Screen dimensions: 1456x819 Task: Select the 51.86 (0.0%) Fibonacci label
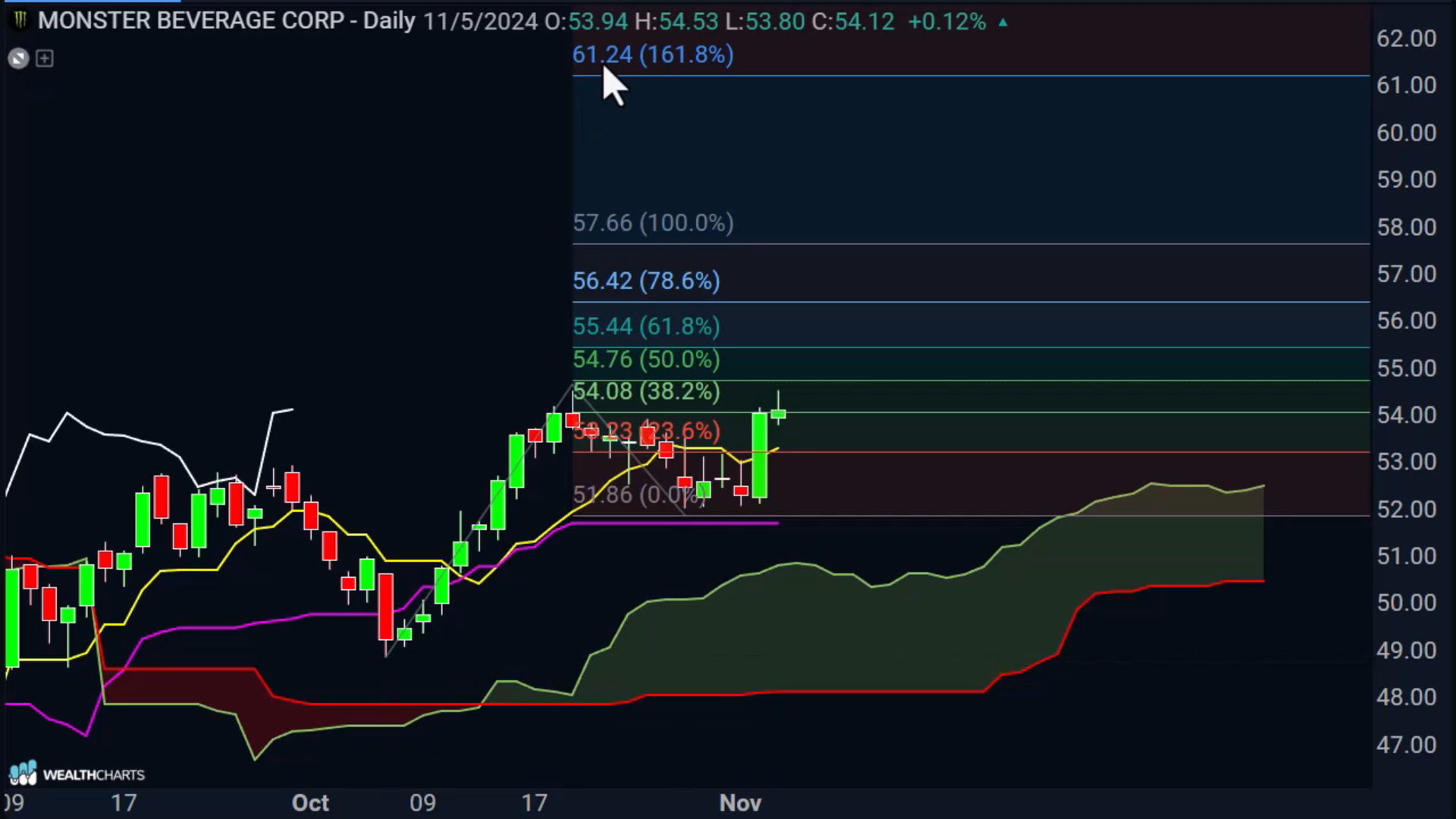pos(639,495)
